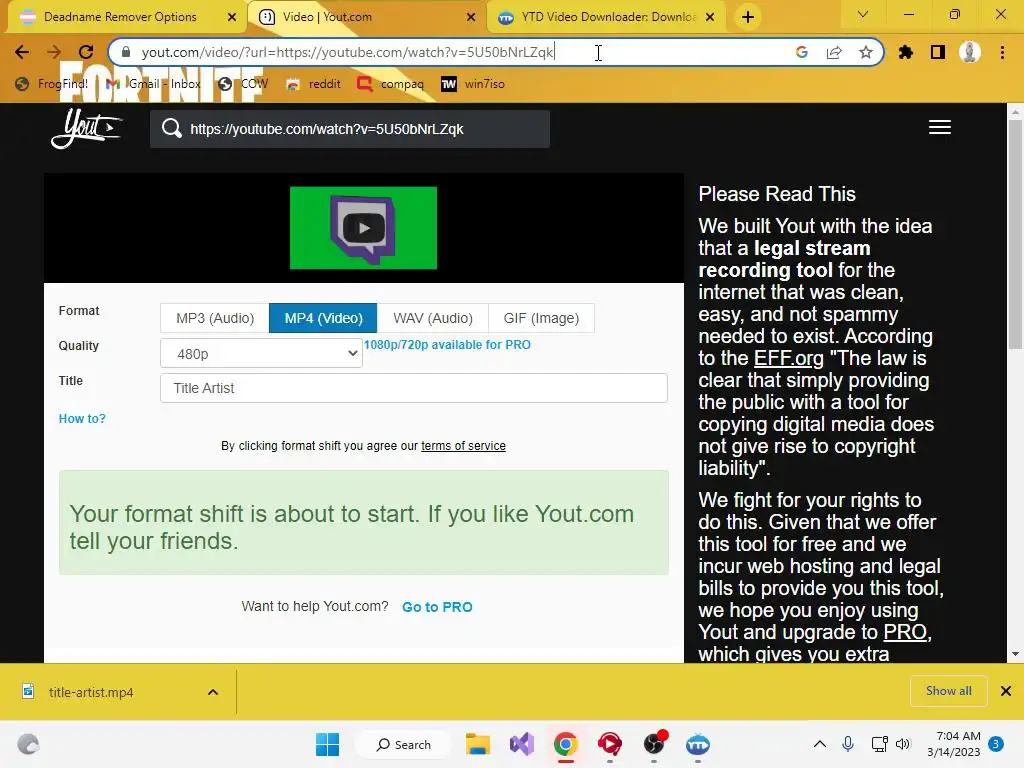
Task: Play the video preview thumbnail
Action: click(x=363, y=228)
